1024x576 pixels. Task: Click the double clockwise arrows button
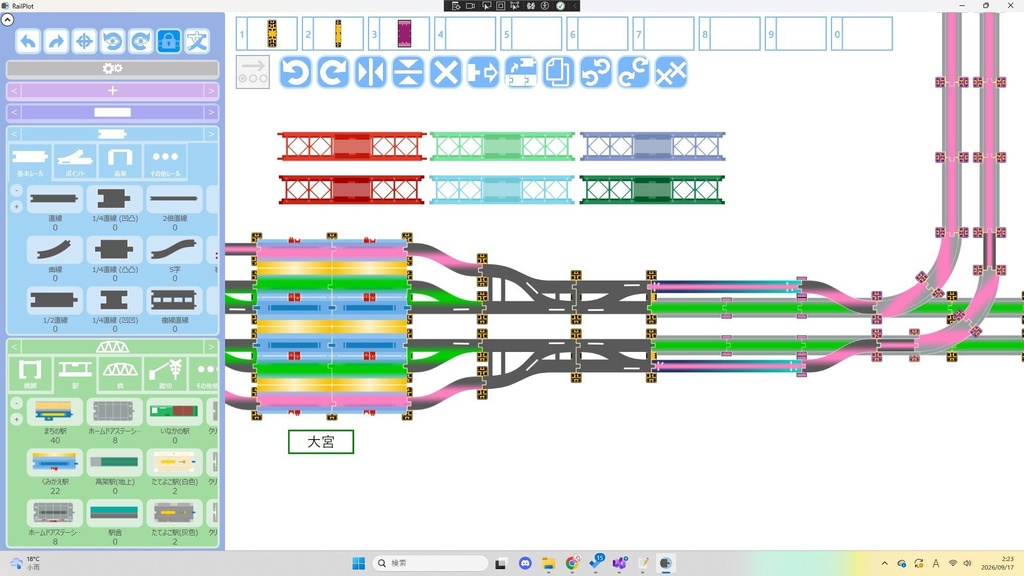point(633,72)
